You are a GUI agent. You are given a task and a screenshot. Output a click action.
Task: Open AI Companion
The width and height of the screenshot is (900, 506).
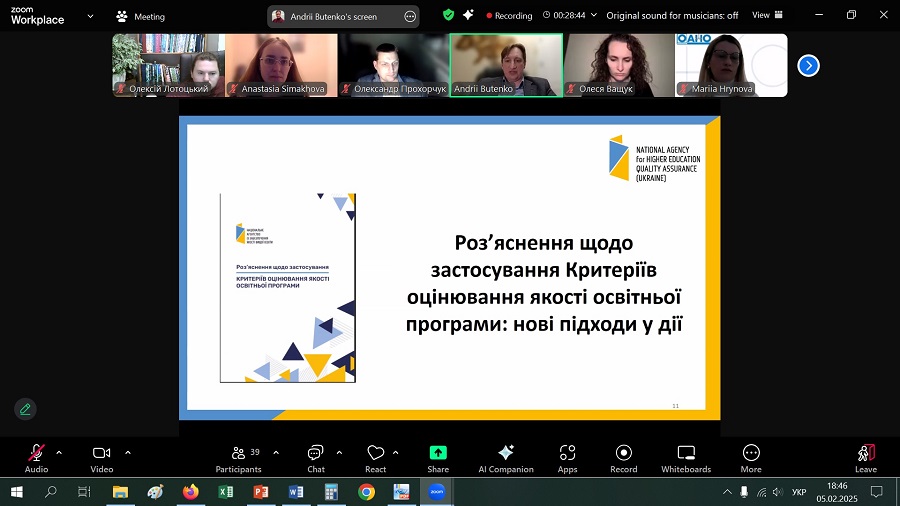(x=506, y=456)
